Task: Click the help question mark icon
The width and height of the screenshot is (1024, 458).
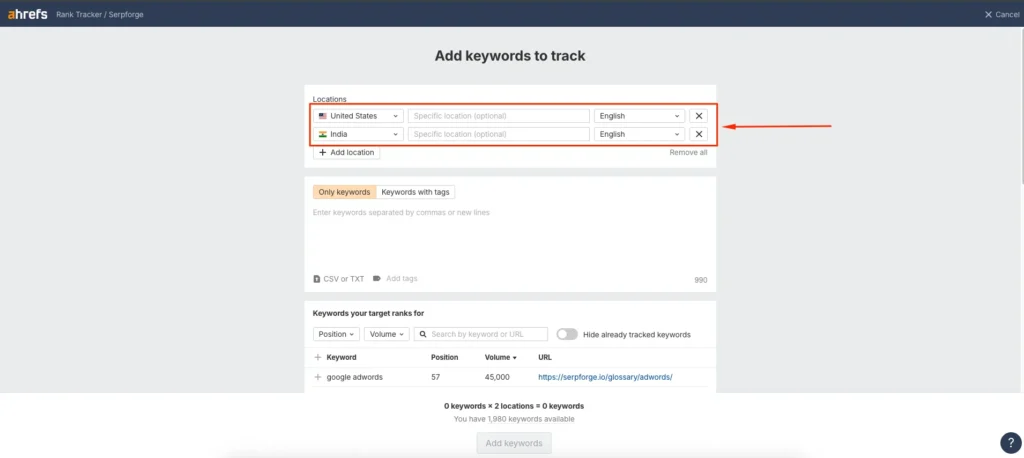Action: click(x=1009, y=443)
